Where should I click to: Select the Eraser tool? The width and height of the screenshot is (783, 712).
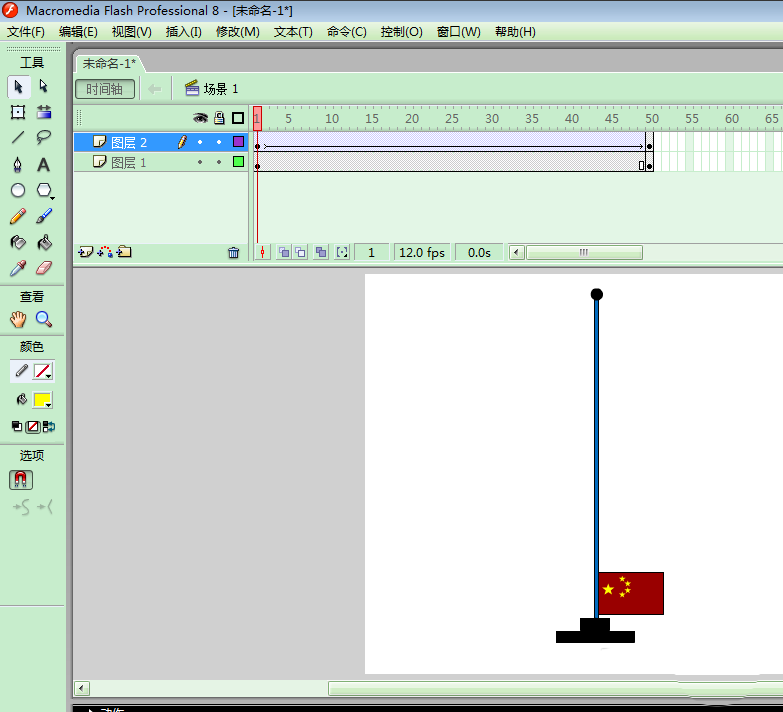pos(44,269)
